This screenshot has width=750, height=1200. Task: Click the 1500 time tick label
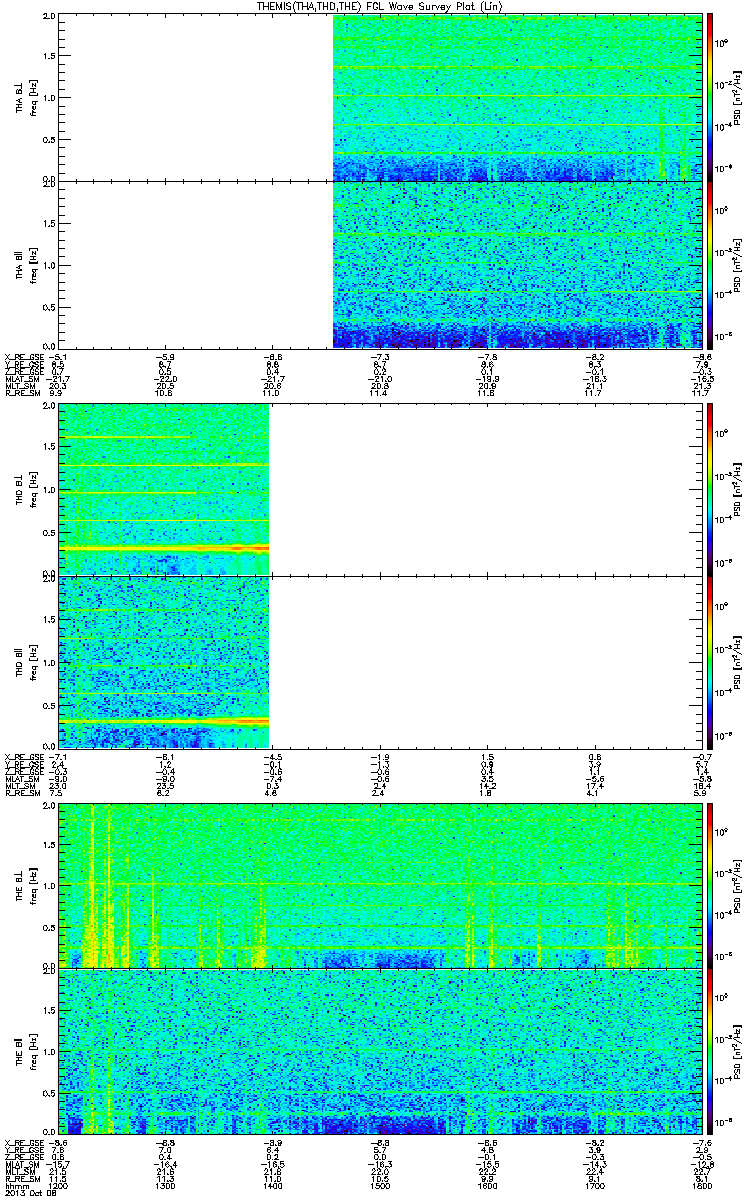380,1186
